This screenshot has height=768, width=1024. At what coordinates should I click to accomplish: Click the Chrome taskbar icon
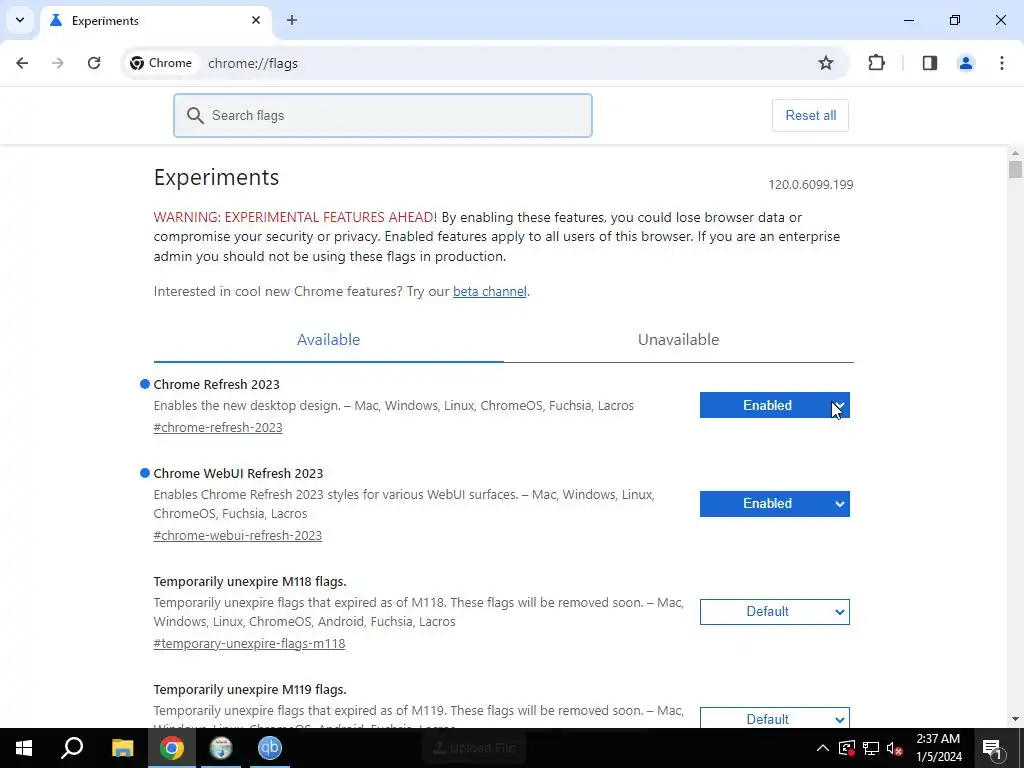(172, 748)
